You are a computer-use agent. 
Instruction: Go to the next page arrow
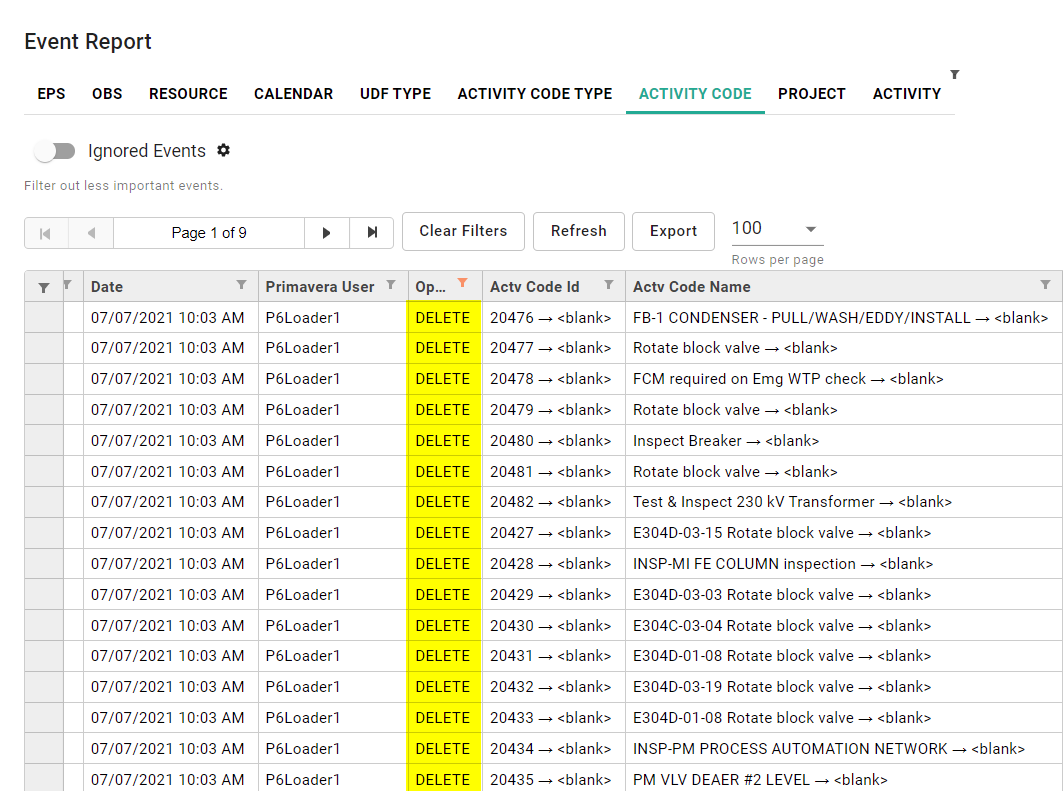point(327,233)
